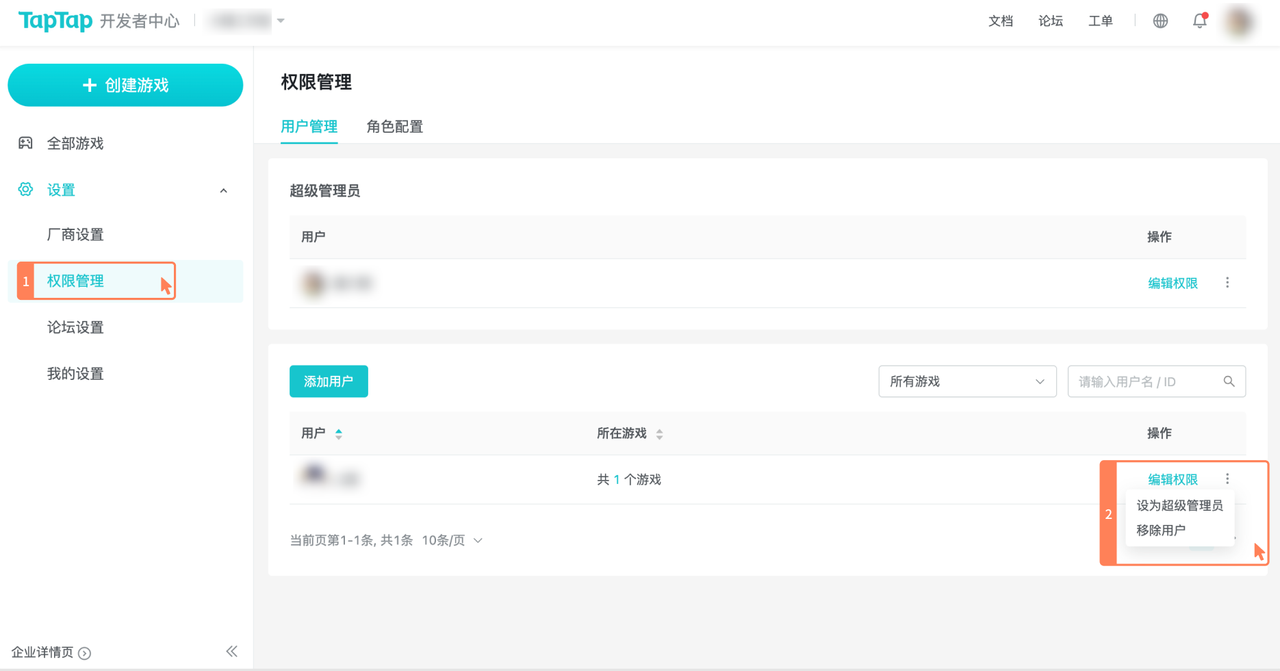The image size is (1280, 671).
Task: Open the language globe icon
Action: tap(1160, 21)
